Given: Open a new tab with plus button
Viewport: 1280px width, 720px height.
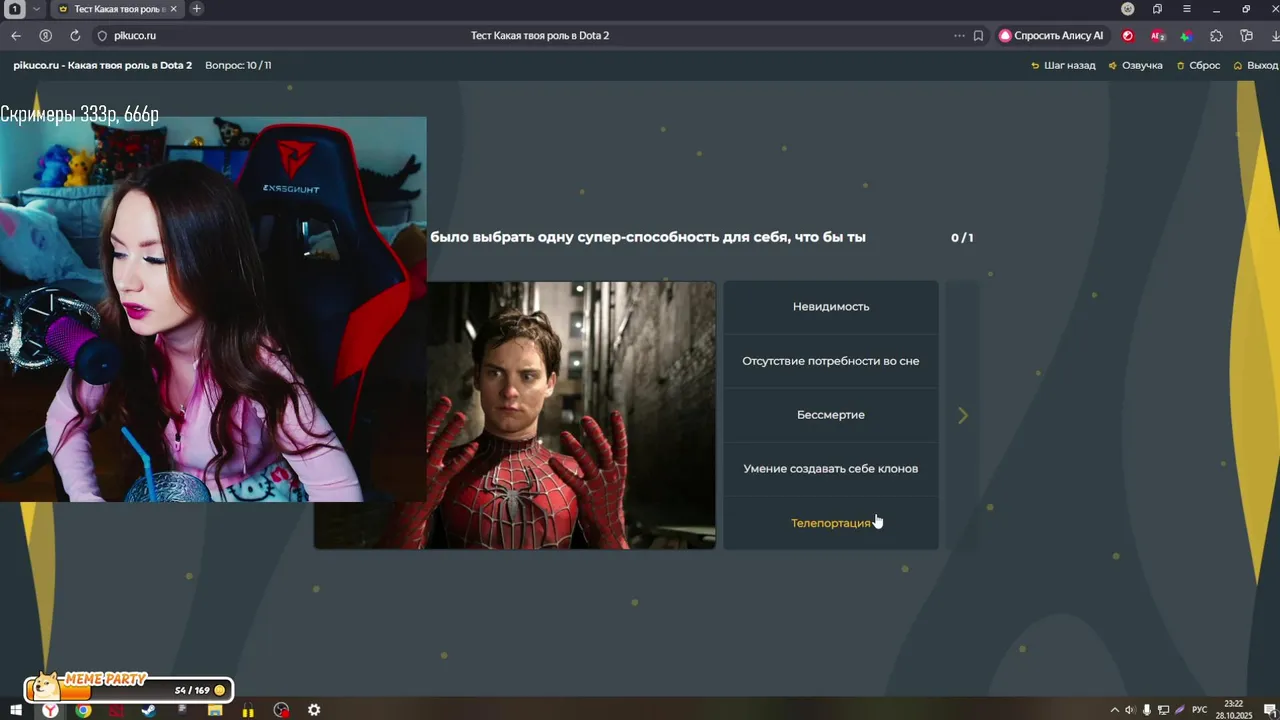Looking at the screenshot, I should coord(197,9).
